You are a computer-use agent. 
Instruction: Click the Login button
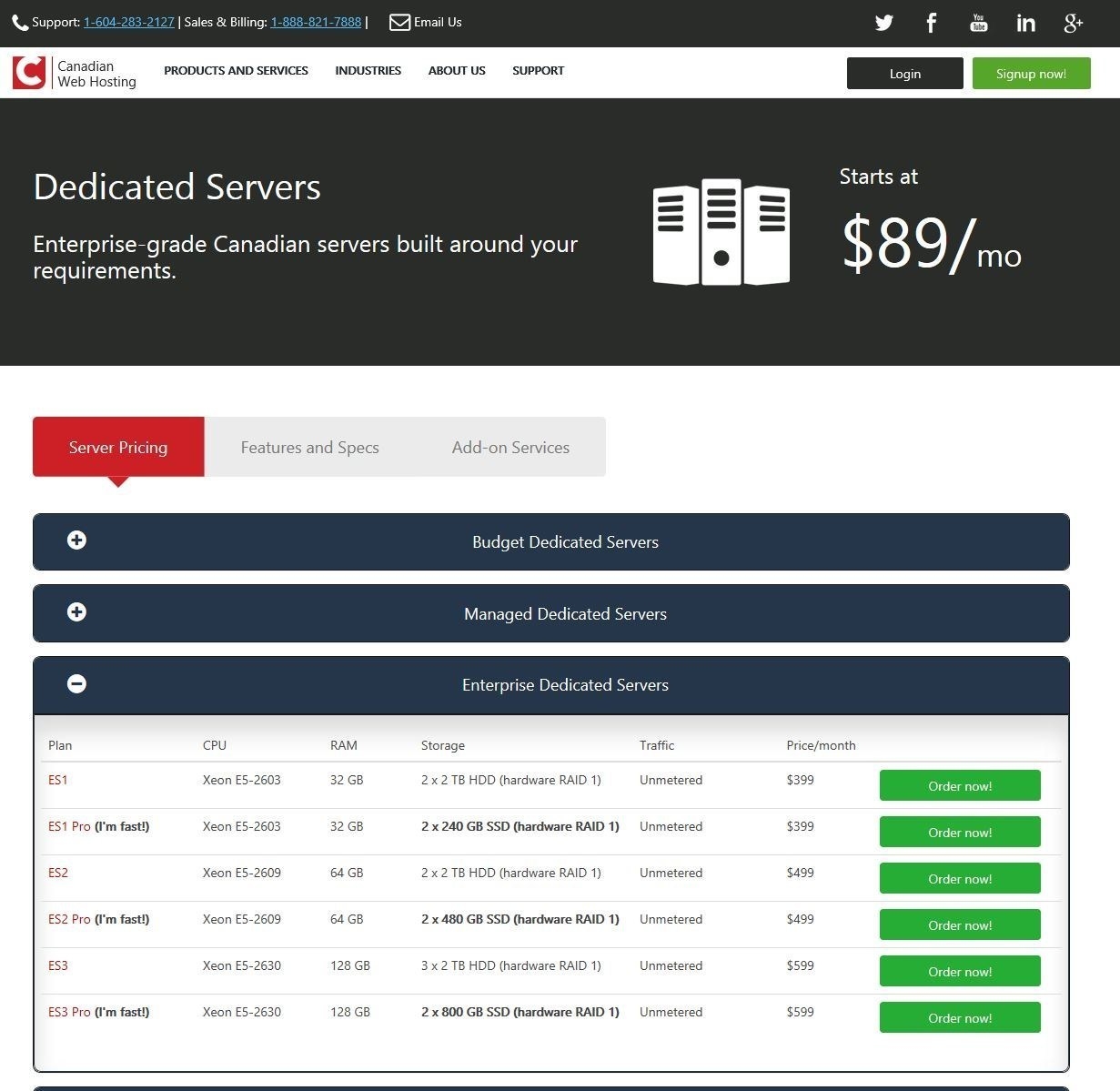pyautogui.click(x=903, y=73)
